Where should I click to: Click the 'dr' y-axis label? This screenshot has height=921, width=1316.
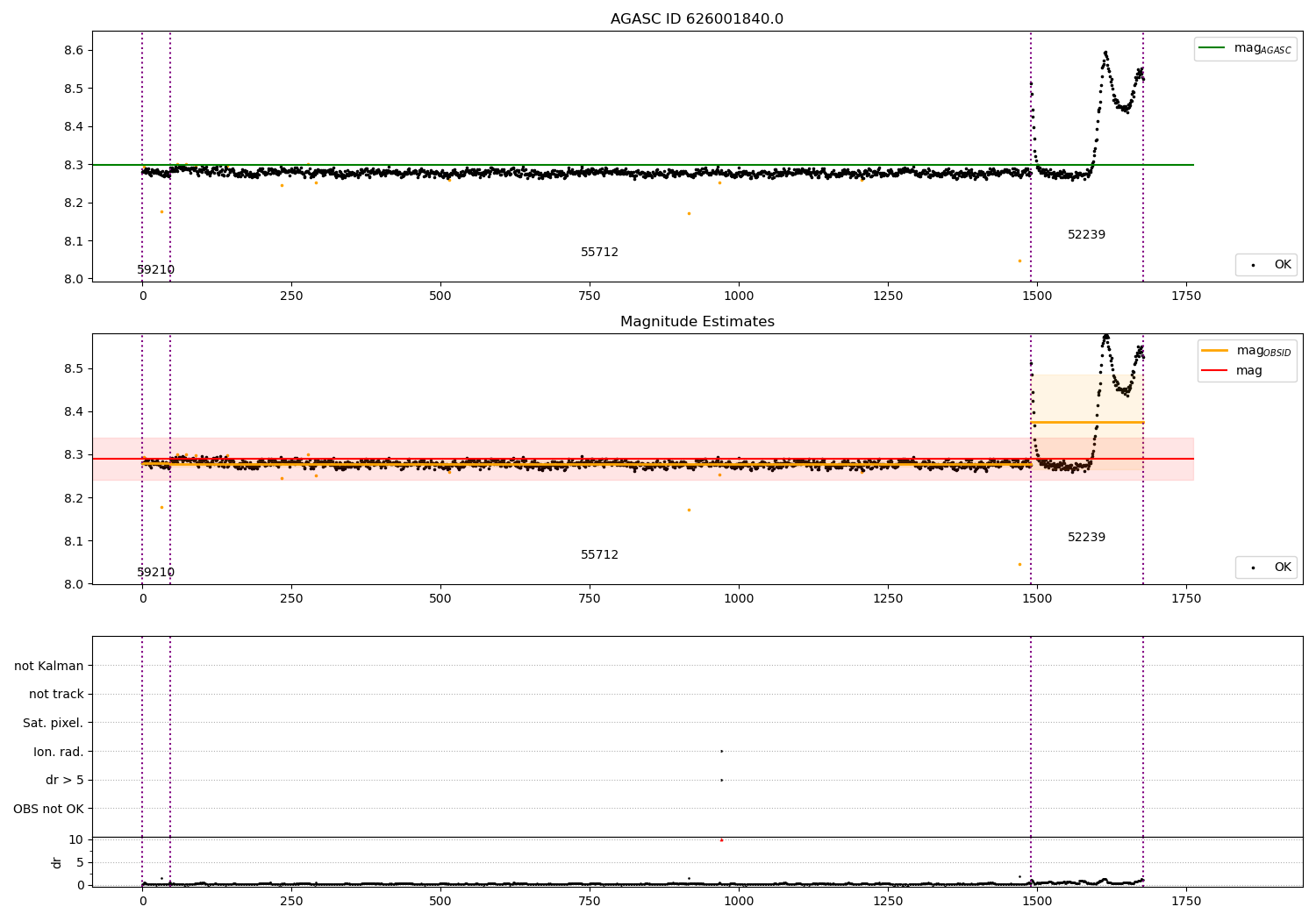tap(56, 862)
